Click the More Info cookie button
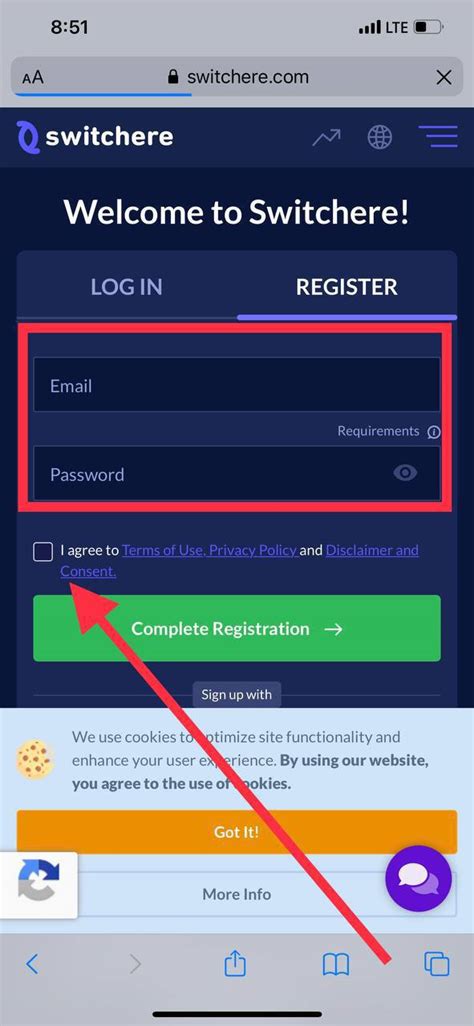This screenshot has width=474, height=1026. 237,894
